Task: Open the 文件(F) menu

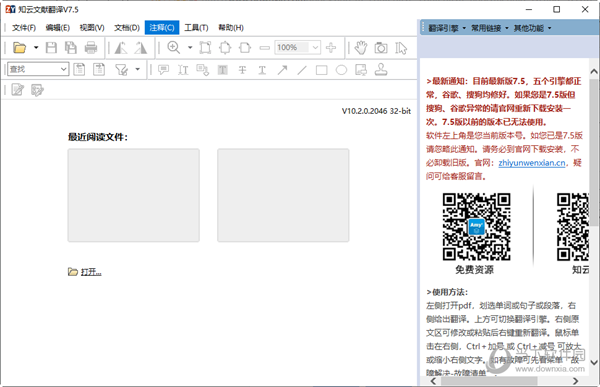Action: coord(24,28)
